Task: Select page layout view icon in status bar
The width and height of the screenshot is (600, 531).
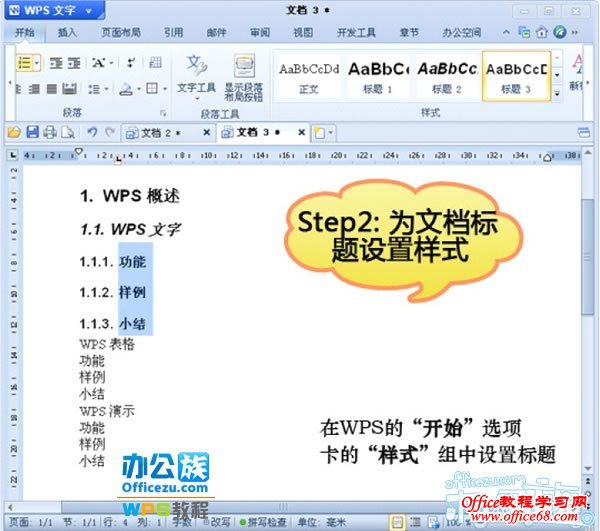Action: [x=397, y=522]
